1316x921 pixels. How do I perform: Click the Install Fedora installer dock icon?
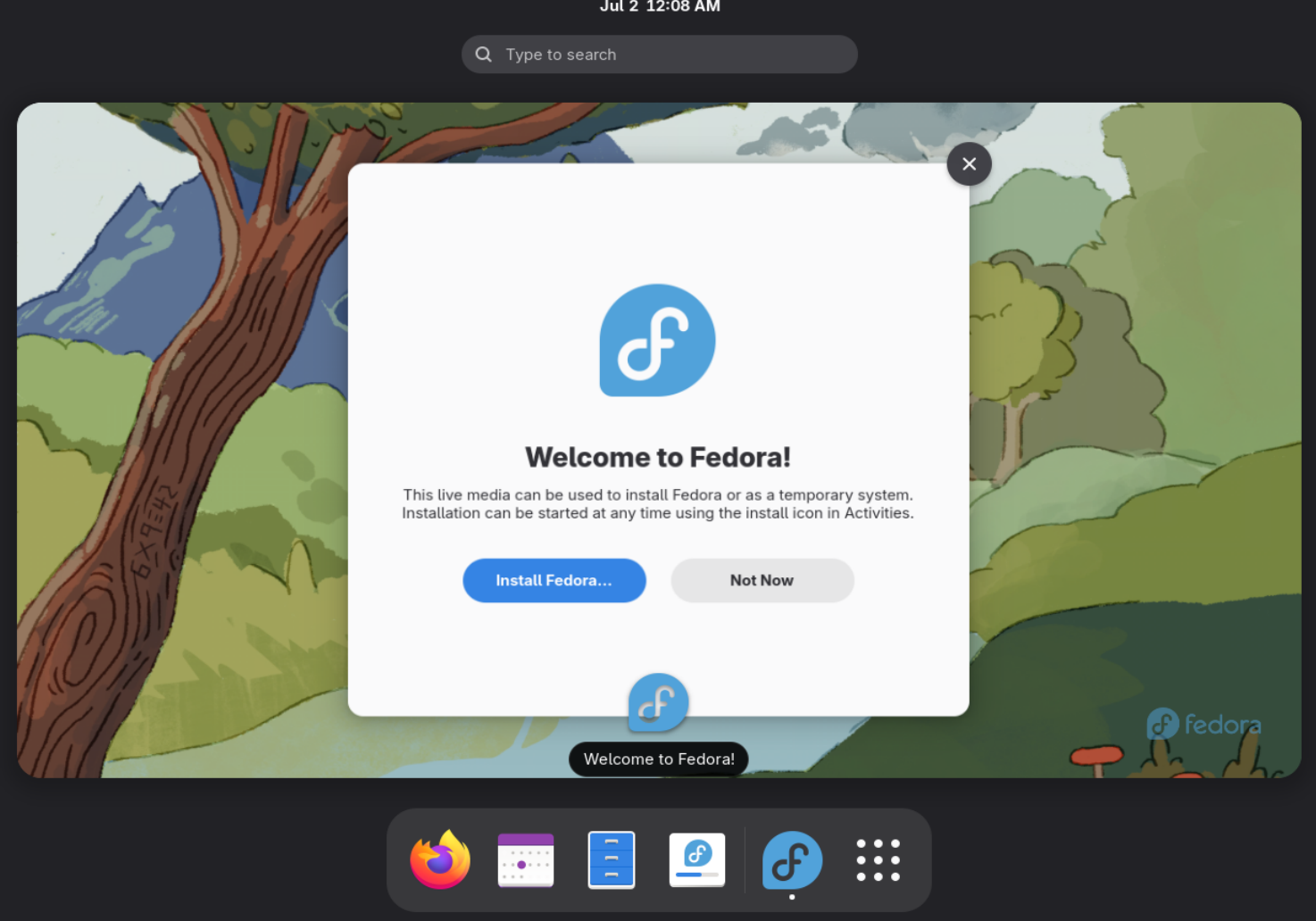point(697,860)
